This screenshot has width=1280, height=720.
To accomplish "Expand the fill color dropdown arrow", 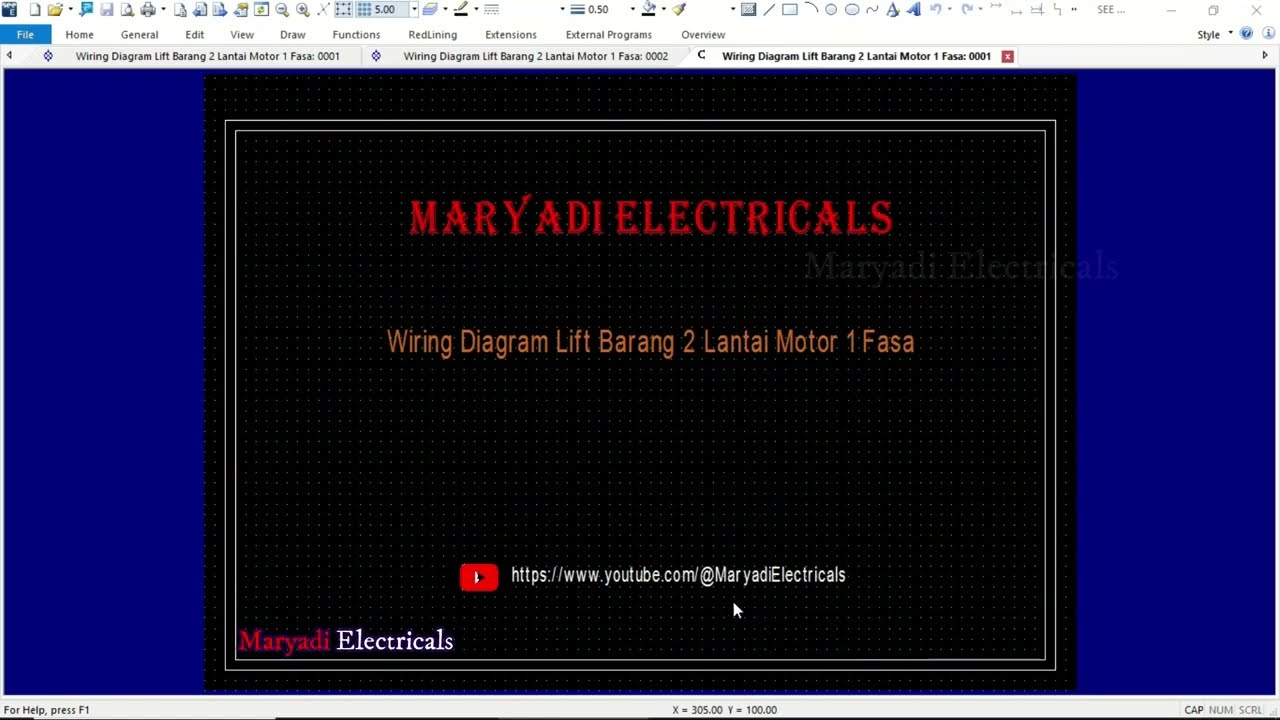I will coord(664,9).
